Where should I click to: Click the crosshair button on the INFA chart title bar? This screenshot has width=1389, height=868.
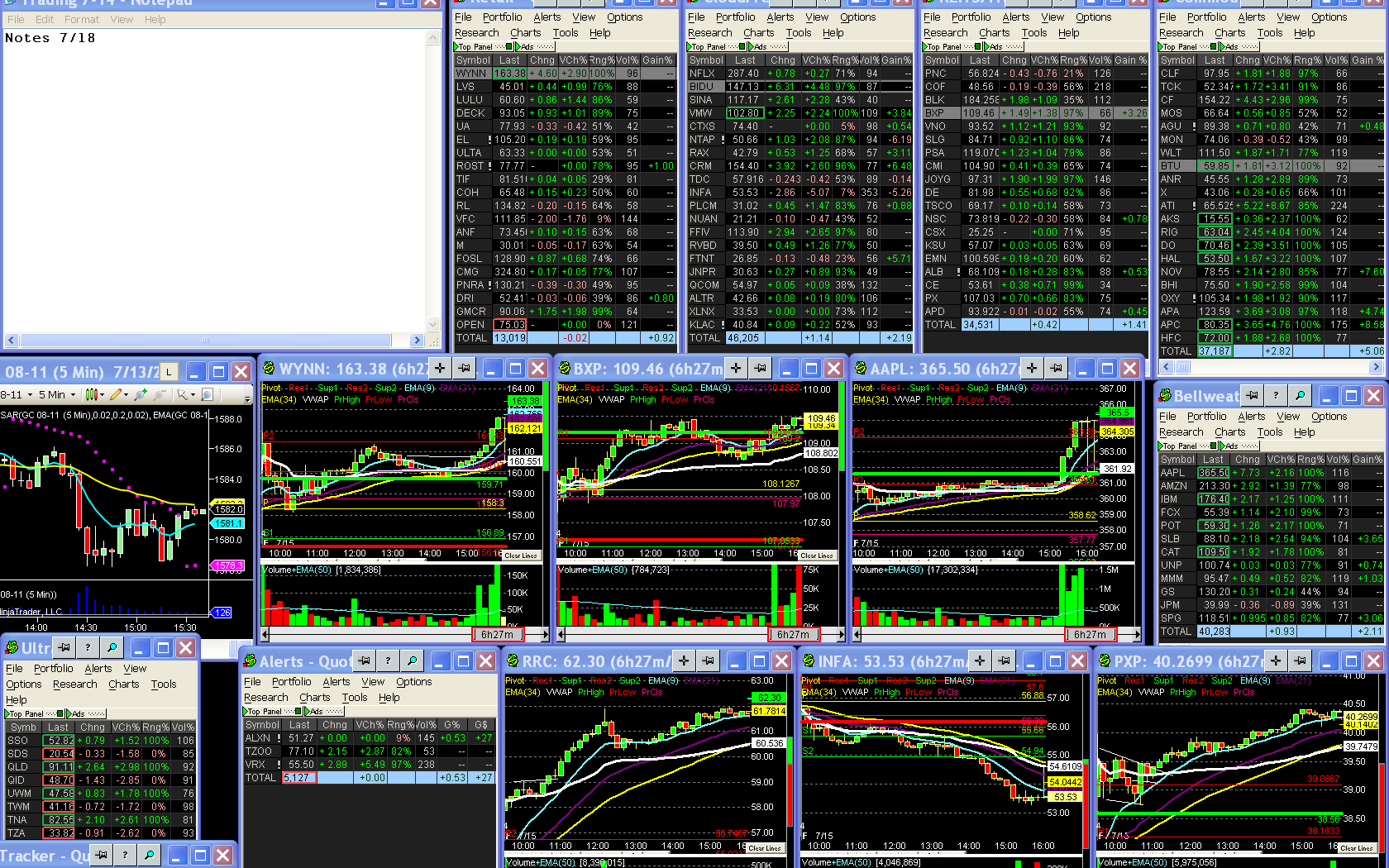tap(980, 661)
